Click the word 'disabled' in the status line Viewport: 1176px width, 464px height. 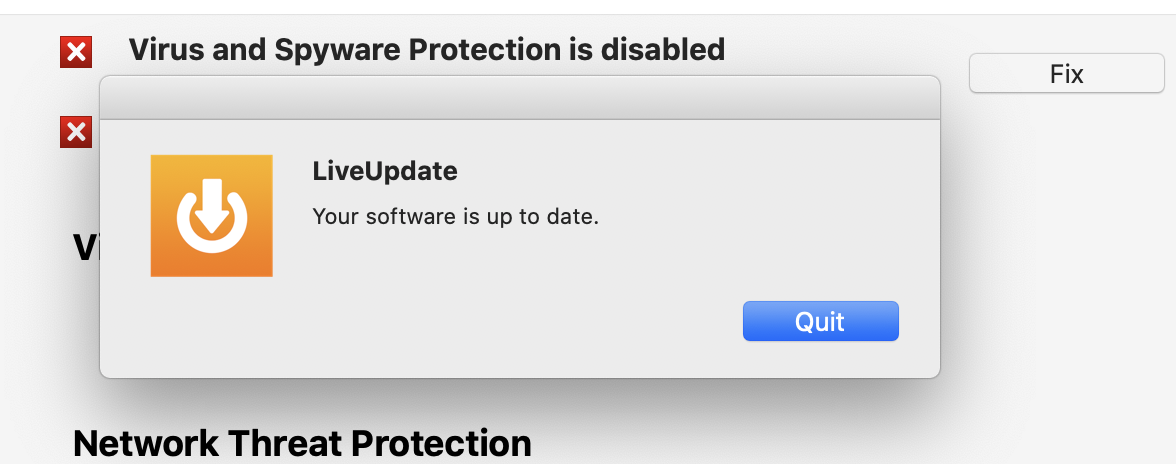pyautogui.click(x=662, y=48)
